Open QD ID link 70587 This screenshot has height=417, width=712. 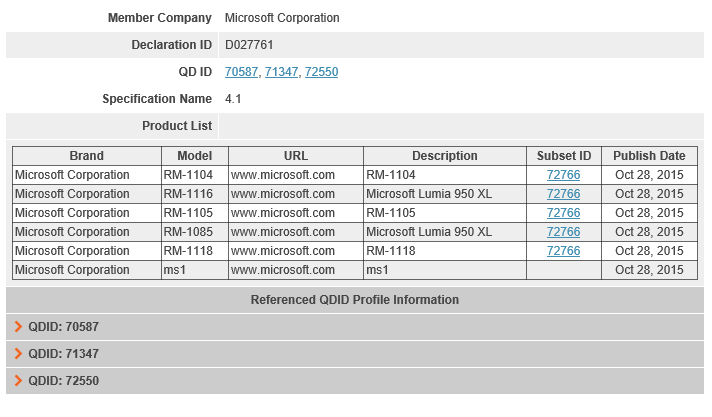[x=241, y=72]
